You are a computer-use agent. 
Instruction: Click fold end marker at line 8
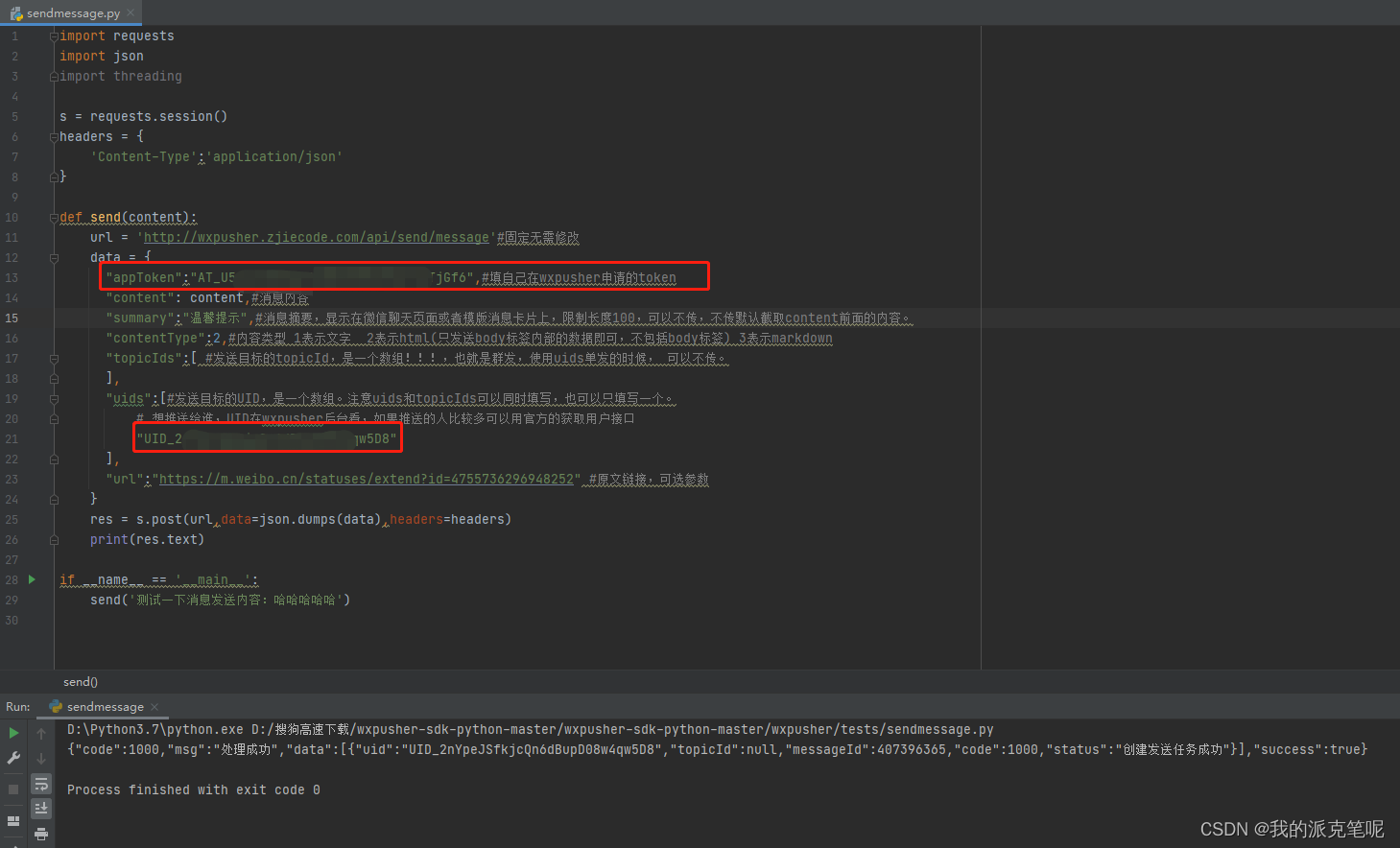54,177
